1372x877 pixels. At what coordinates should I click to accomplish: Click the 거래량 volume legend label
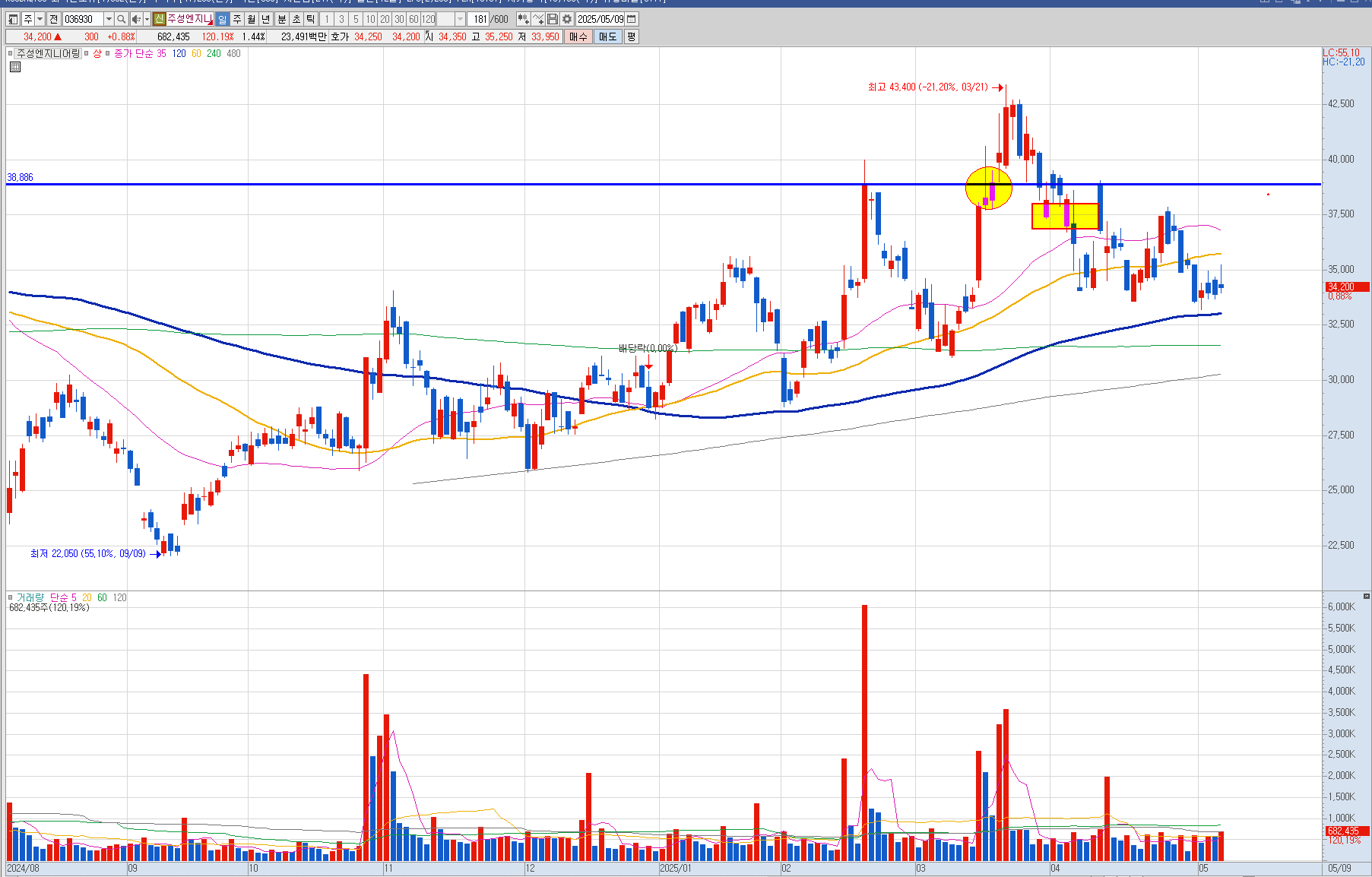pos(30,598)
